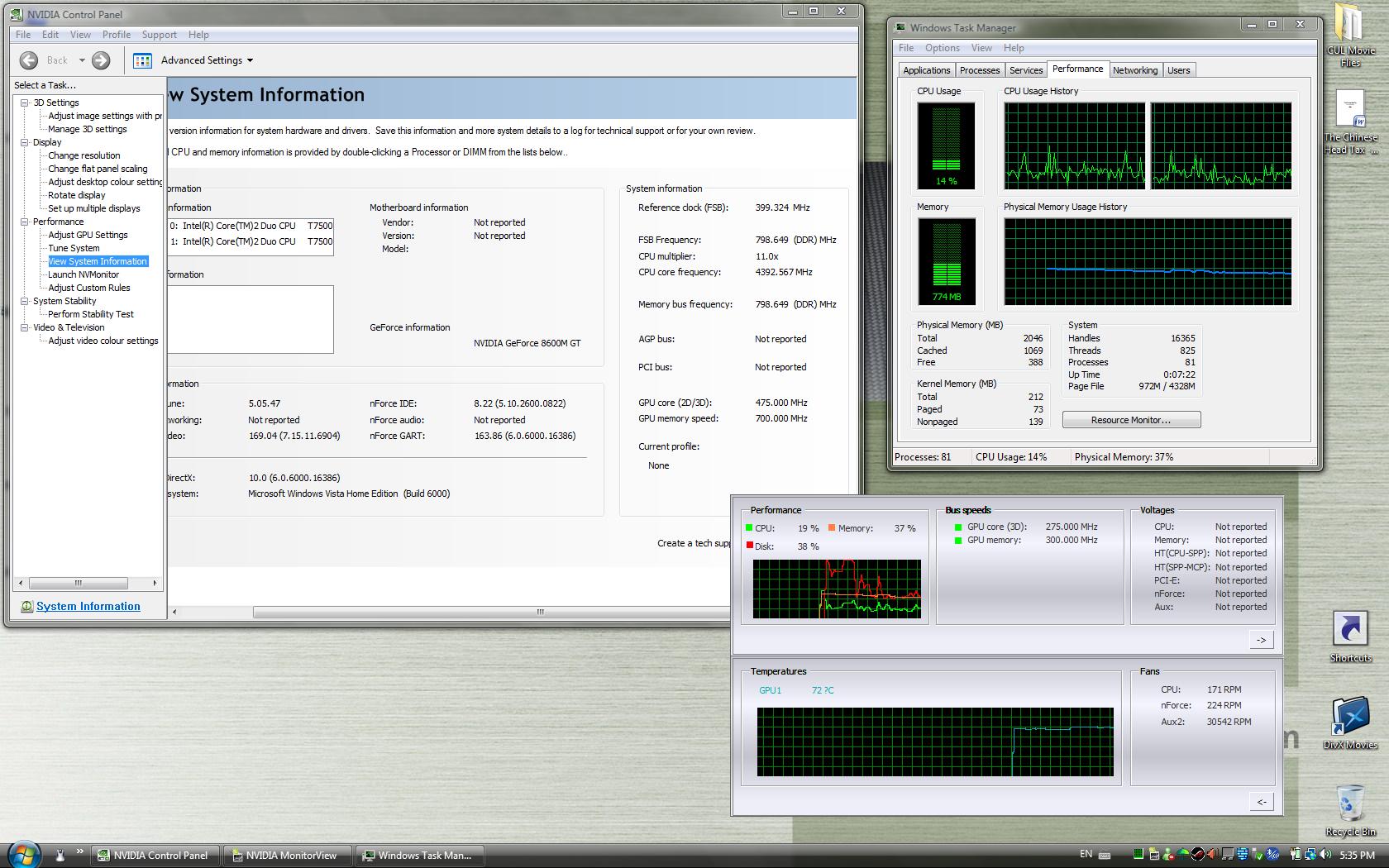Click the GPU memory green indicator
The height and width of the screenshot is (868, 1389).
click(958, 540)
